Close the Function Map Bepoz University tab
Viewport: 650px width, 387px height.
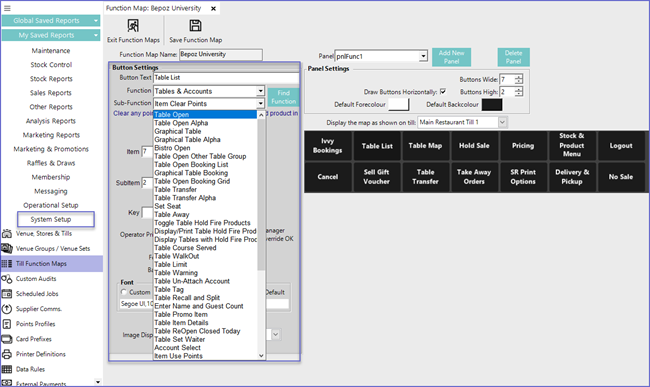[x=213, y=8]
